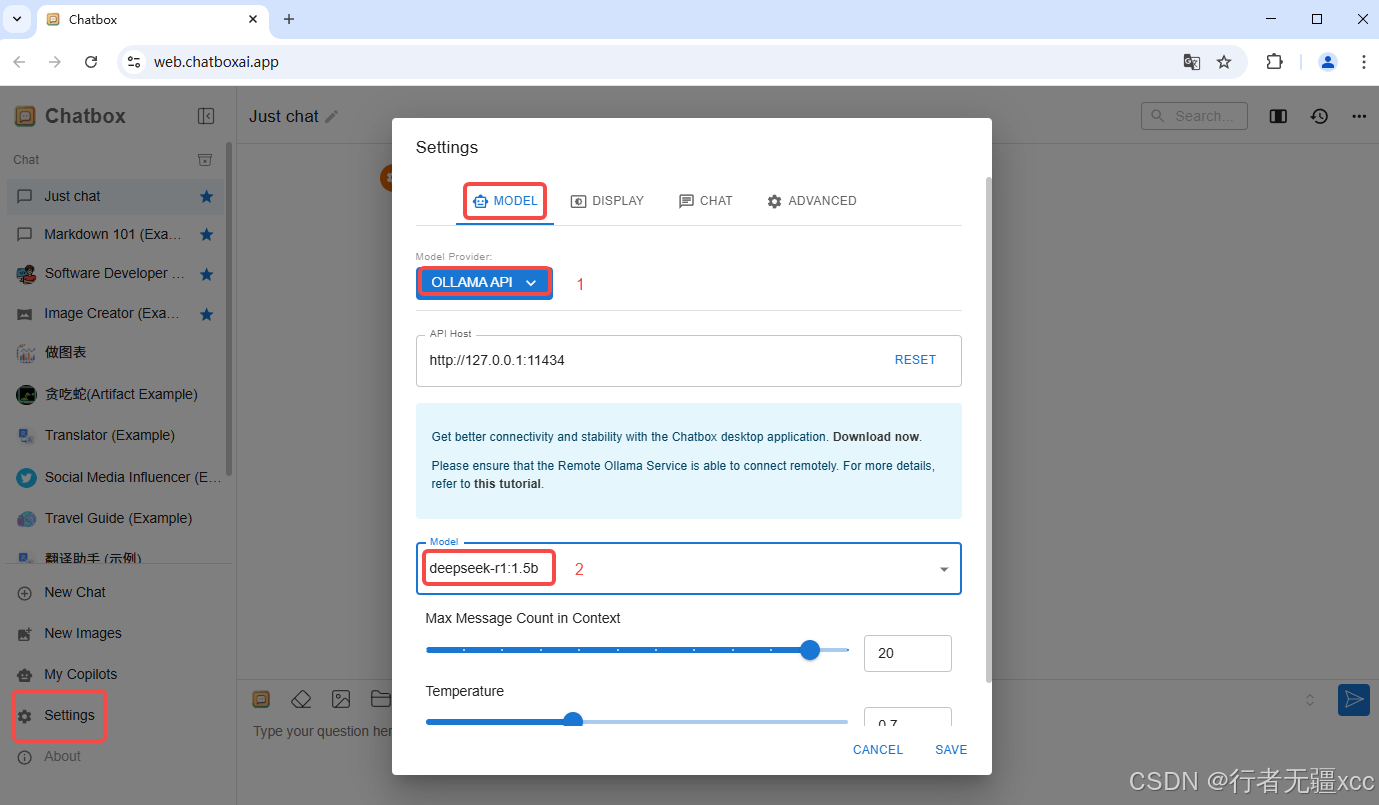
Task: Click the Chatbox logo icon in input toolbar
Action: point(261,699)
